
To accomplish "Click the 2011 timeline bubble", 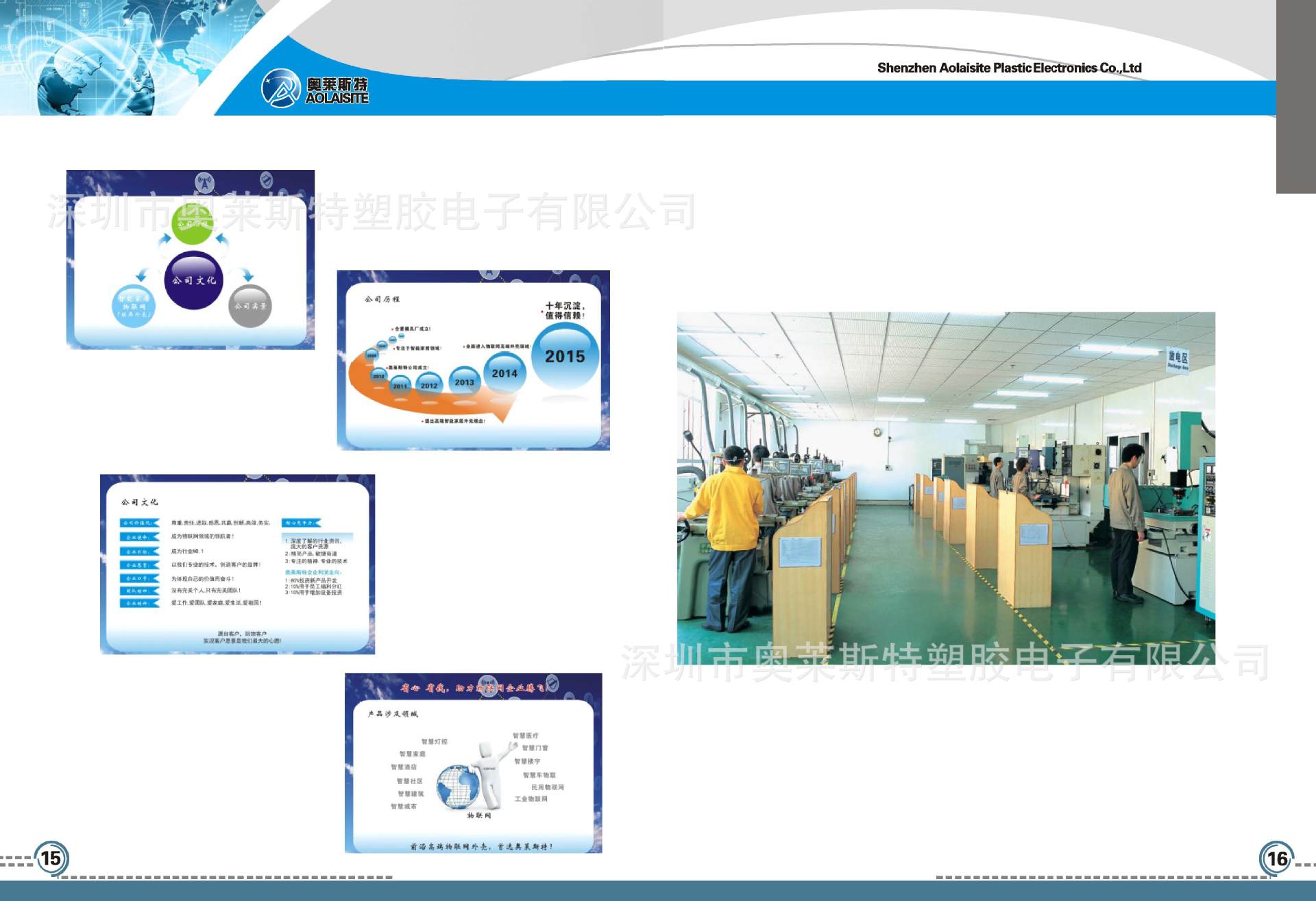I will pos(400,386).
